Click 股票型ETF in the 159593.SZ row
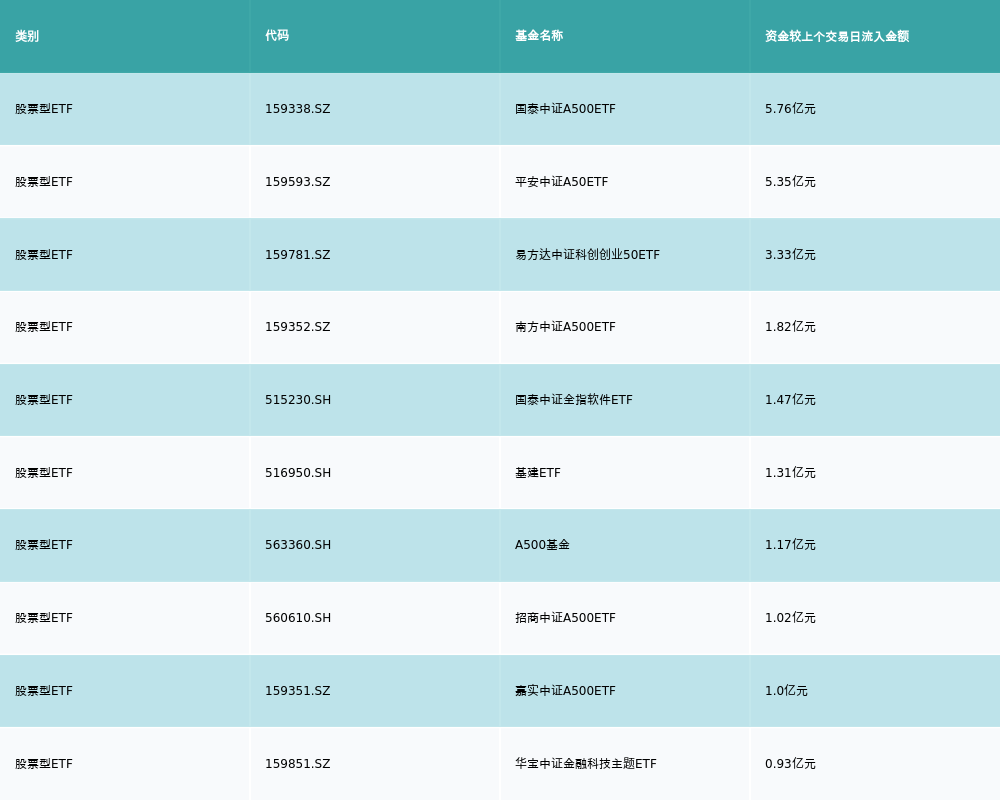 [x=44, y=182]
